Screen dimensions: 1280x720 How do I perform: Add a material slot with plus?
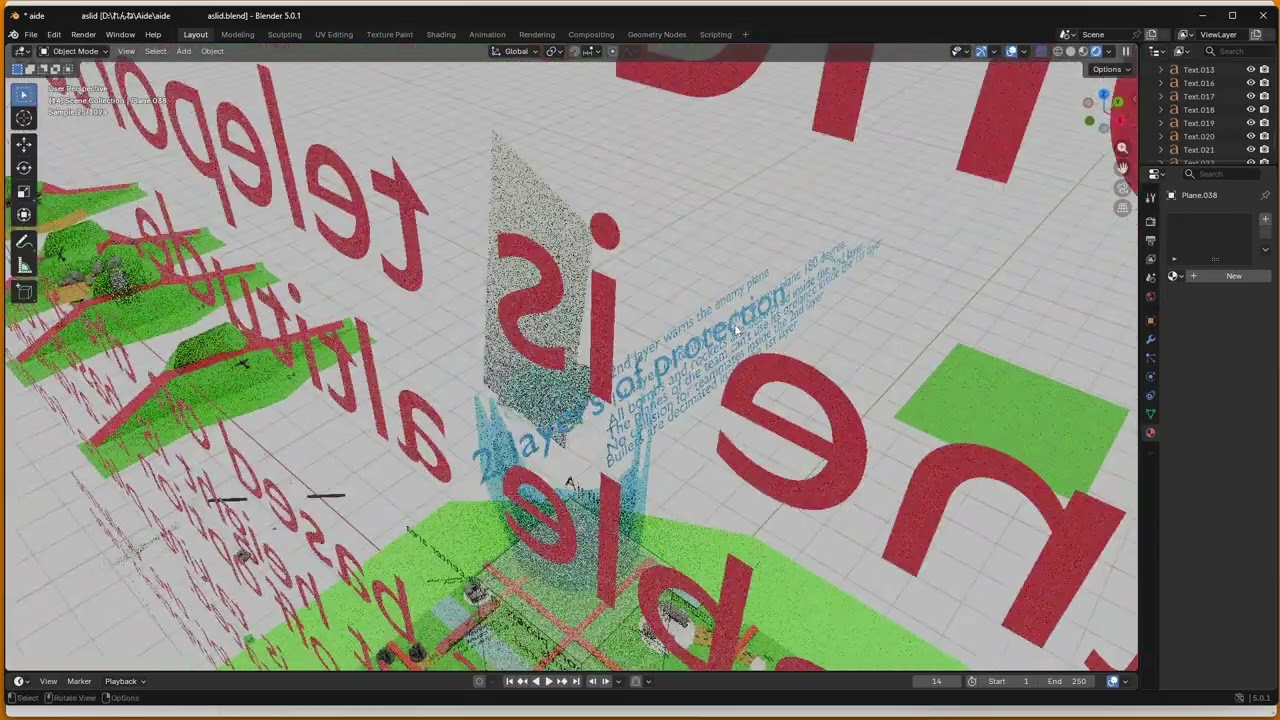click(x=1265, y=219)
